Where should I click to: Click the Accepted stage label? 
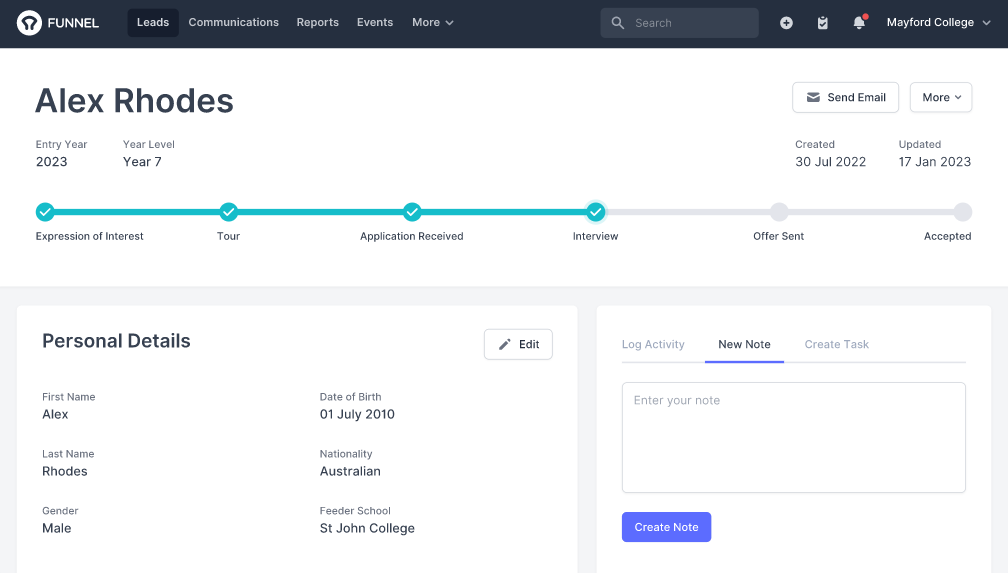[x=948, y=236]
